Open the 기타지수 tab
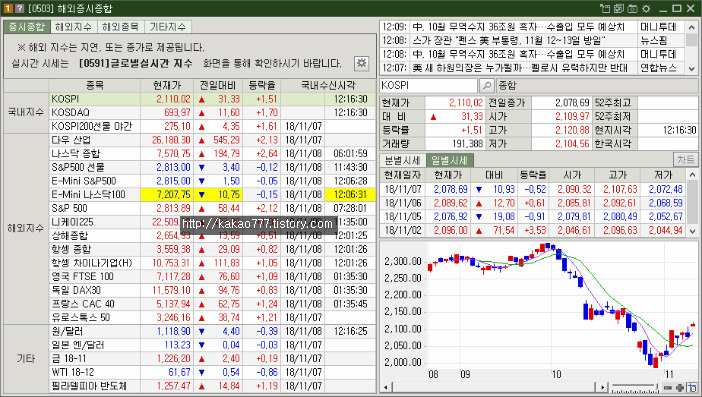This screenshot has height=397, width=702. (x=167, y=27)
